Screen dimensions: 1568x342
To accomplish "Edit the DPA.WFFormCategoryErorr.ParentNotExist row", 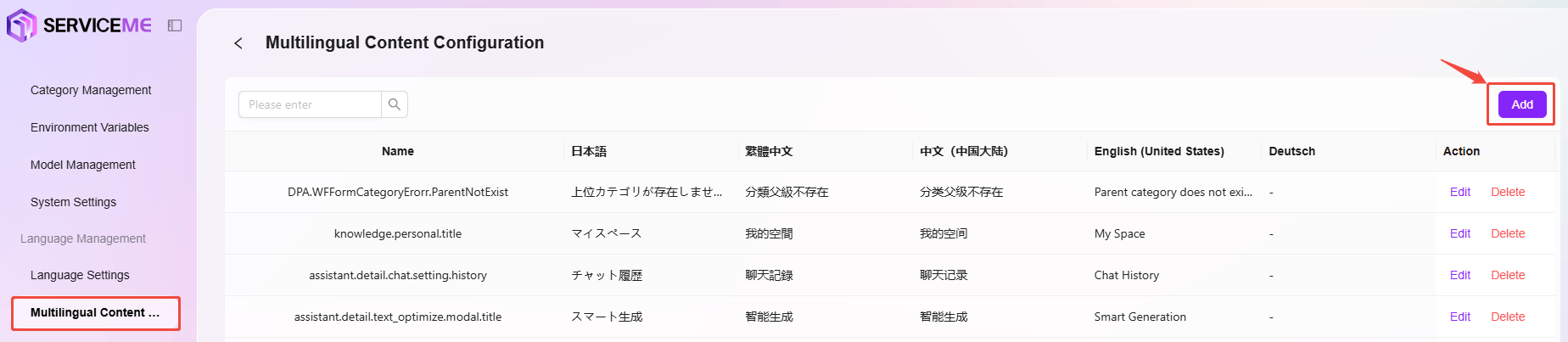I will tap(1460, 192).
